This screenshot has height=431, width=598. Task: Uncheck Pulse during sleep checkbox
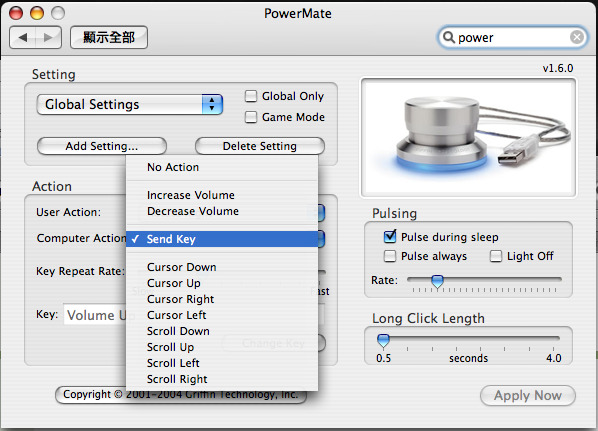(x=390, y=237)
